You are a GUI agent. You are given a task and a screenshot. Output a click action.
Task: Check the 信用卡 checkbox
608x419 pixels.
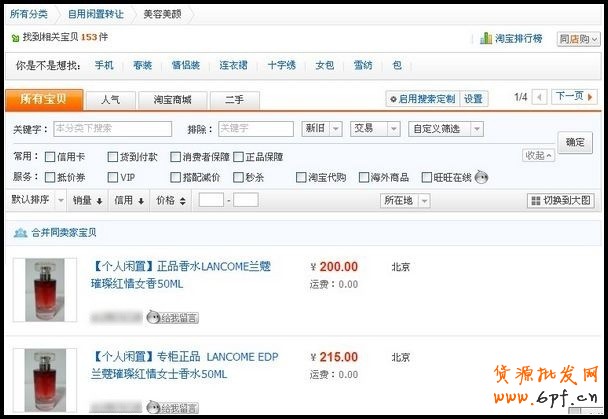pos(50,157)
